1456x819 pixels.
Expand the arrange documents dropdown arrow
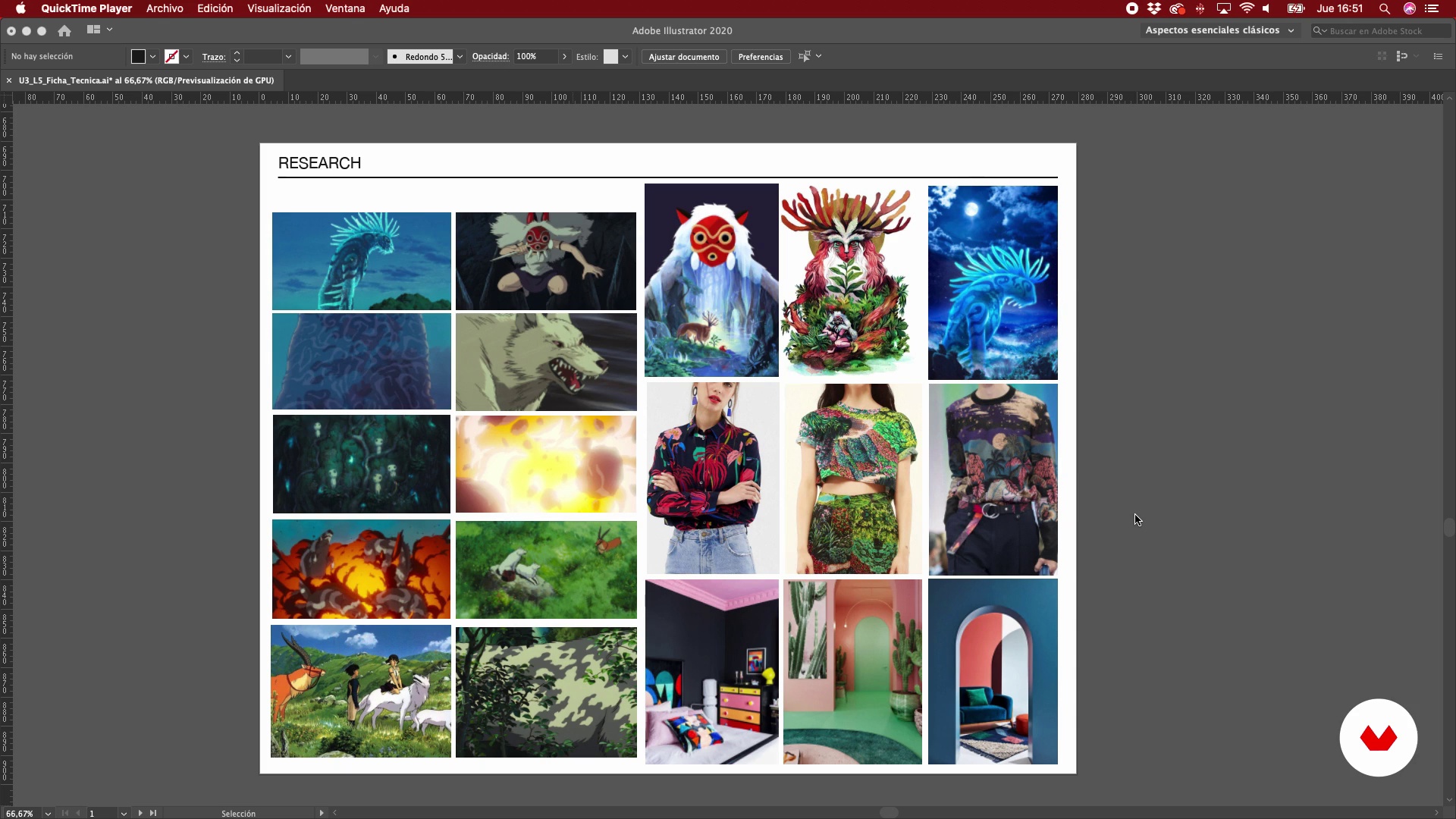point(110,30)
